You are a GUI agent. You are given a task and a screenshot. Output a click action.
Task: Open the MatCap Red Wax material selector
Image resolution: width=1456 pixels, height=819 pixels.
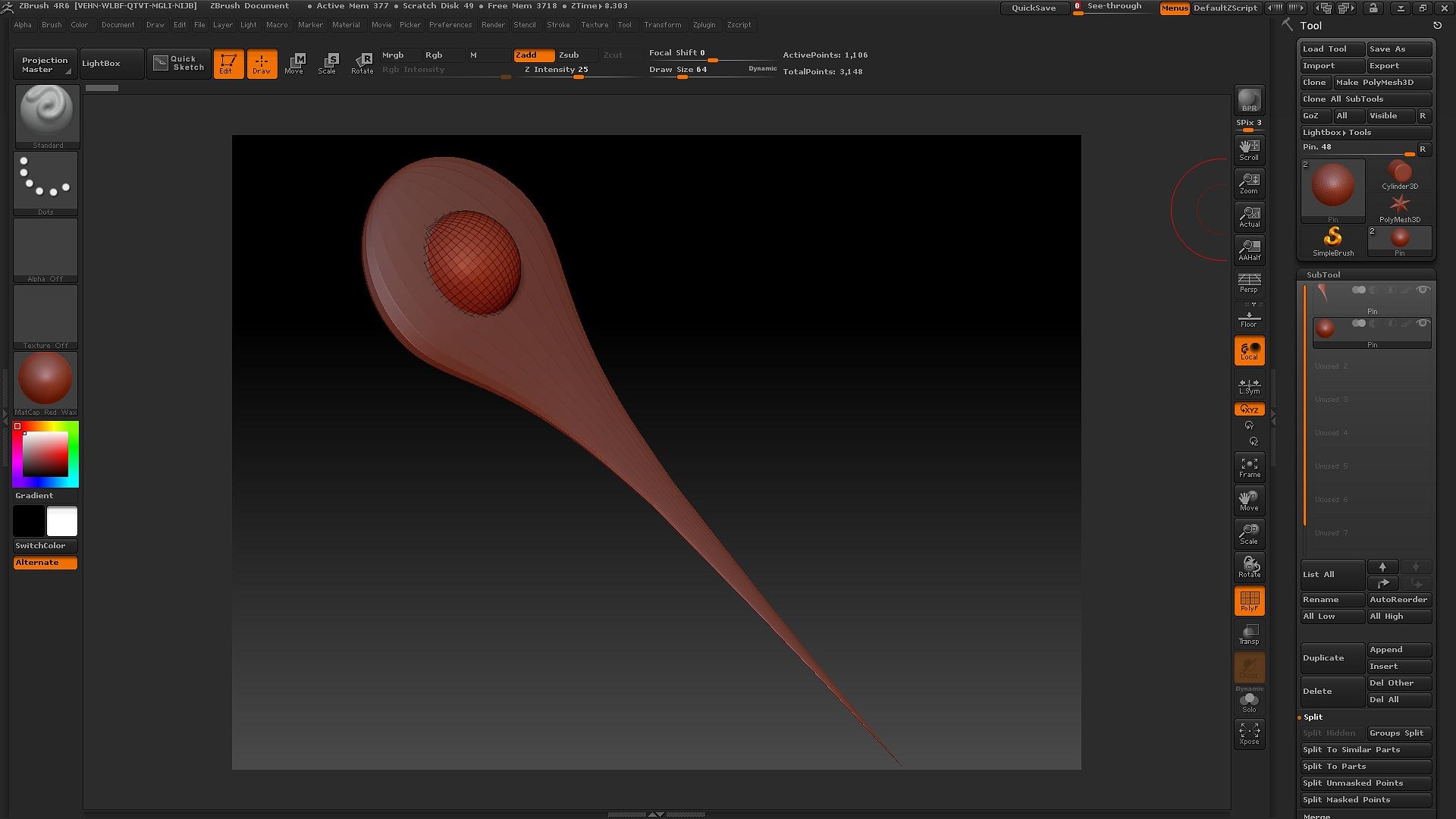[46, 384]
